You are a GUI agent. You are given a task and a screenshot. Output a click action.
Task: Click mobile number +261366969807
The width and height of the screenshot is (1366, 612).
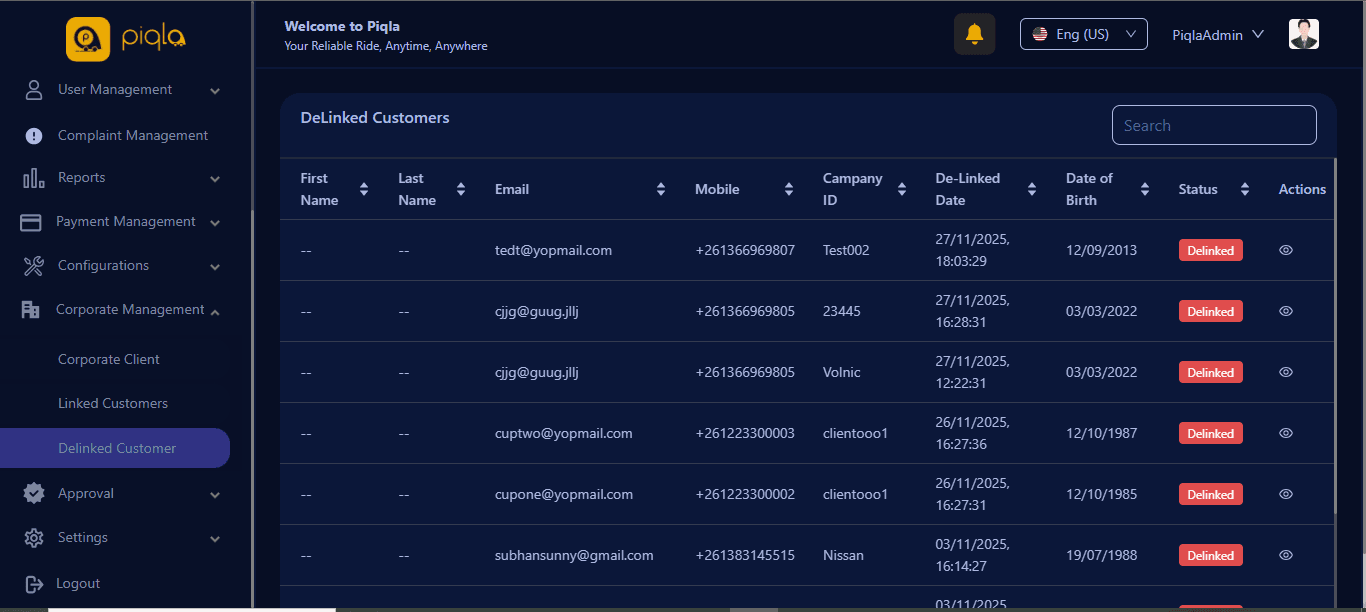click(745, 250)
